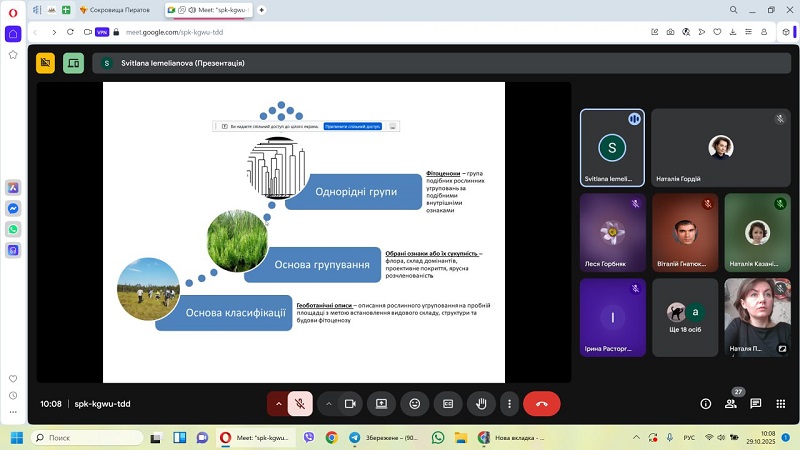The width and height of the screenshot is (800, 450).
Task: Click the grant shared access button
Action: pos(352,127)
